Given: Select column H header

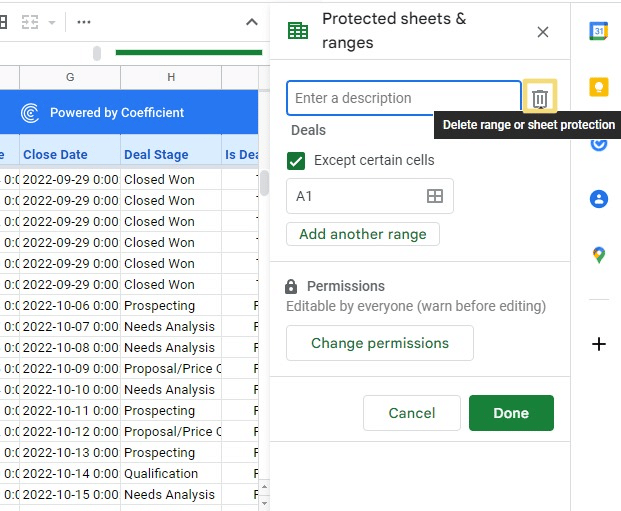Looking at the screenshot, I should (171, 77).
